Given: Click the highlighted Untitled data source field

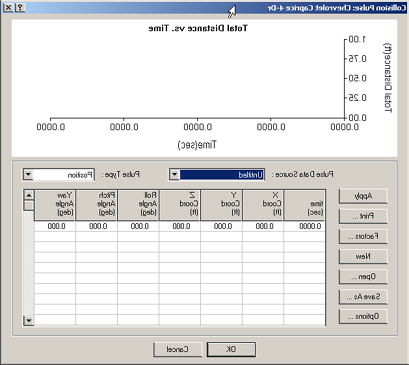Looking at the screenshot, I should (x=222, y=175).
